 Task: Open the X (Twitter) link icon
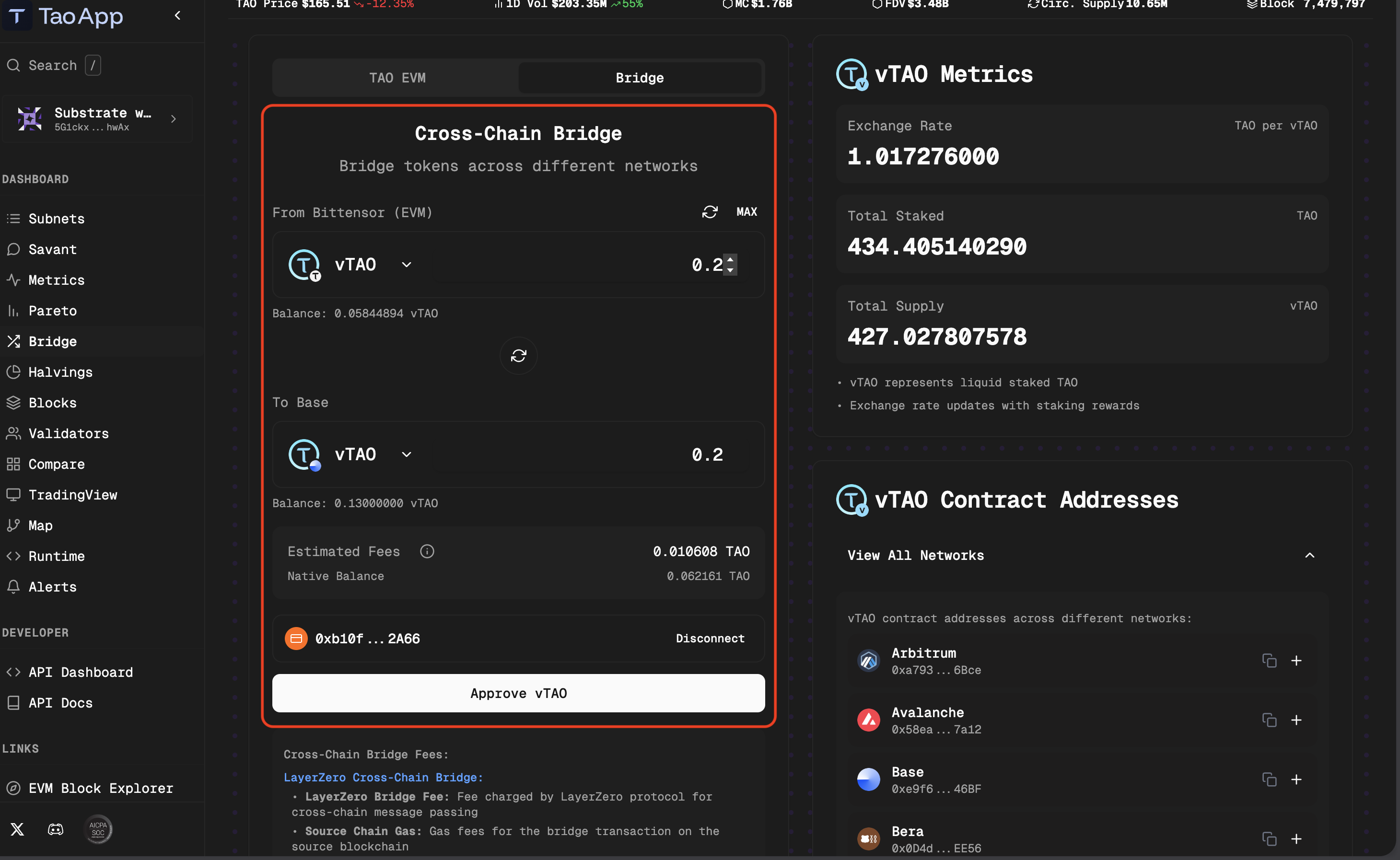(x=17, y=829)
